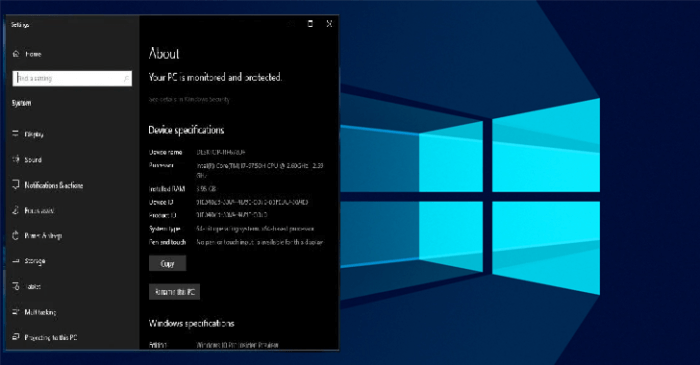Open the Storage settings
Image resolution: width=700 pixels, height=365 pixels.
pos(35,261)
